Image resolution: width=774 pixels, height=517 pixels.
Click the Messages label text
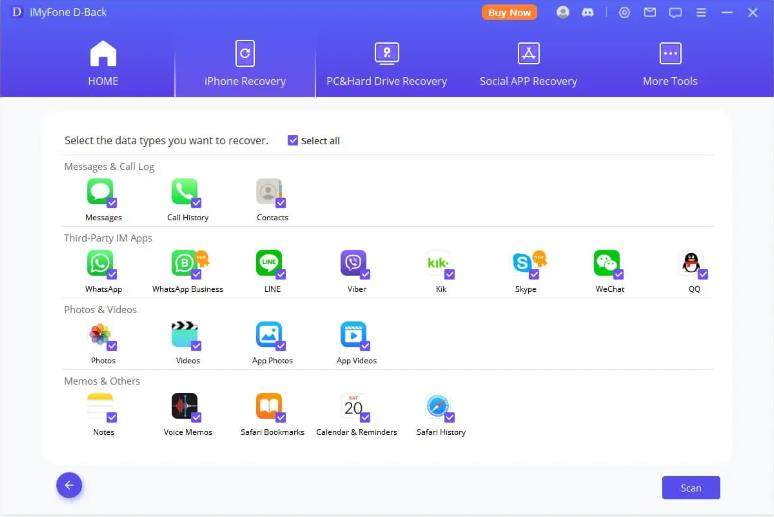pyautogui.click(x=103, y=217)
